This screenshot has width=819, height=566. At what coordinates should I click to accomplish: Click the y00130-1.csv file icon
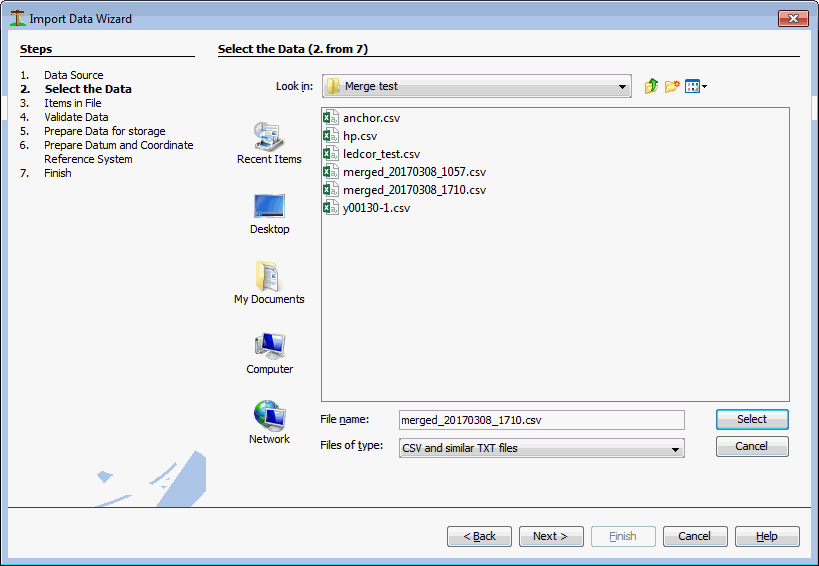331,208
